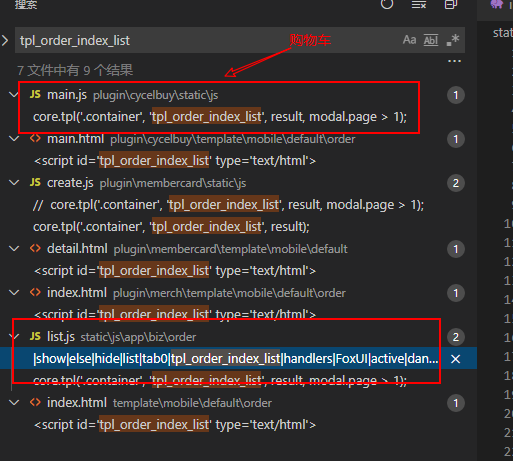
Task: Collapse main.js cycelbuy results
Action: (x=14, y=95)
